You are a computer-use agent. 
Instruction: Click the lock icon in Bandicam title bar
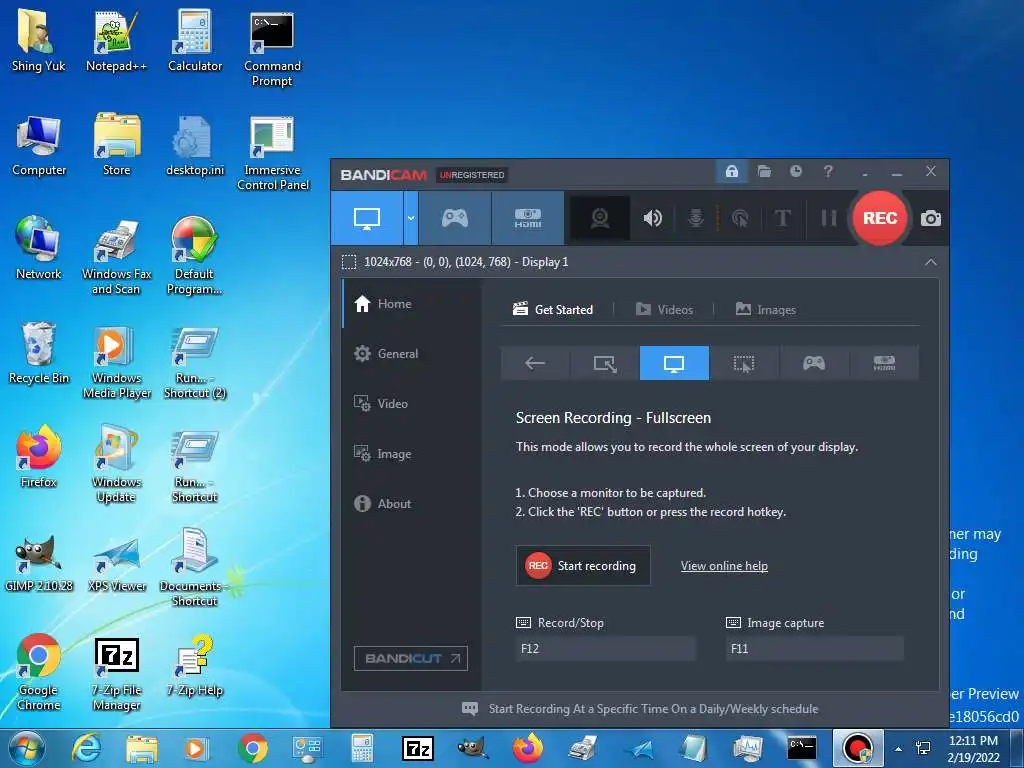tap(731, 172)
